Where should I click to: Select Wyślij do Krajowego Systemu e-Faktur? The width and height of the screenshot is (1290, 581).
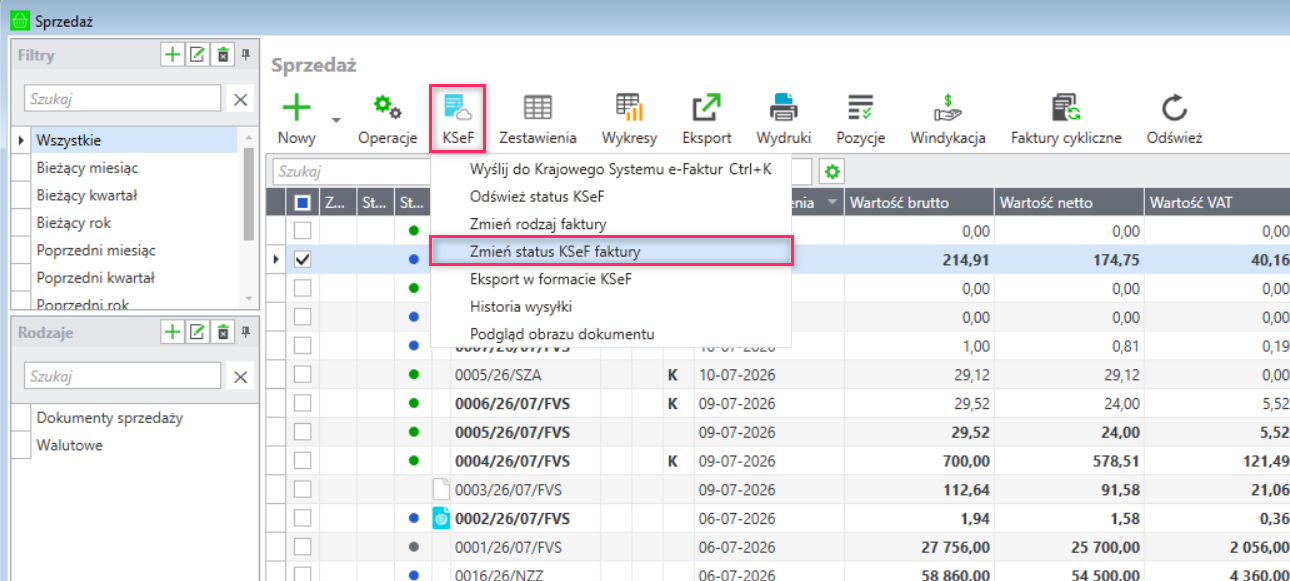pos(611,169)
